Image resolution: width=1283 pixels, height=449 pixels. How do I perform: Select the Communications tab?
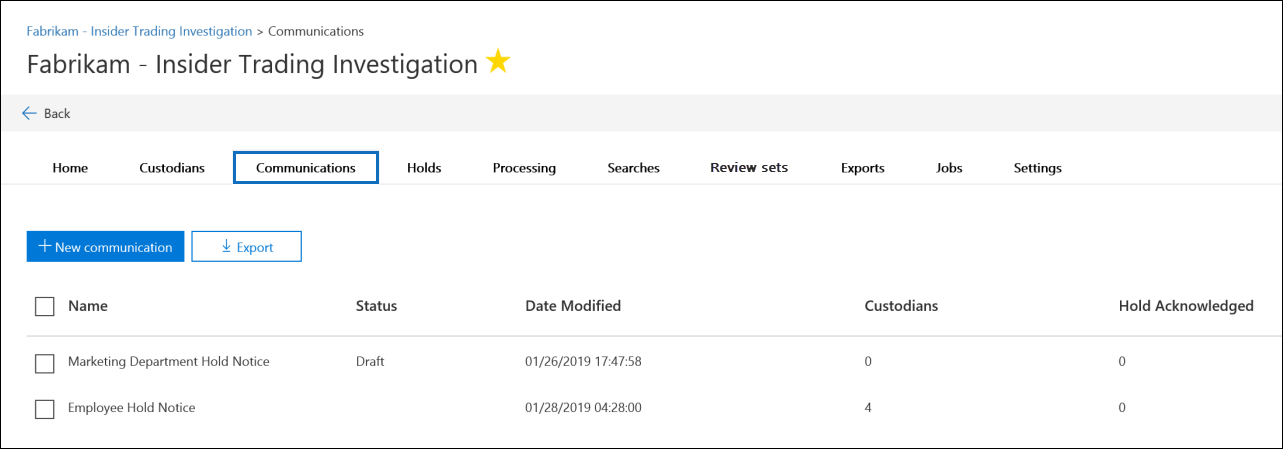(x=306, y=168)
